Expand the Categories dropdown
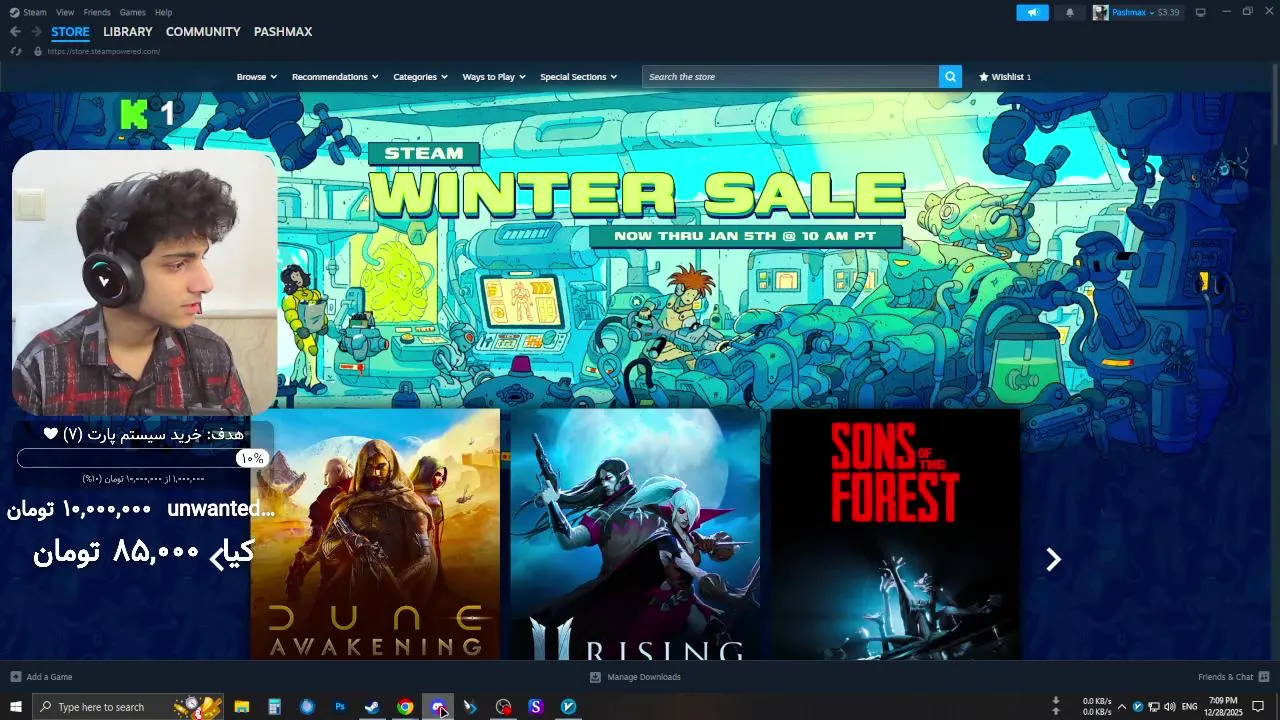The width and height of the screenshot is (1280, 720). 420,77
